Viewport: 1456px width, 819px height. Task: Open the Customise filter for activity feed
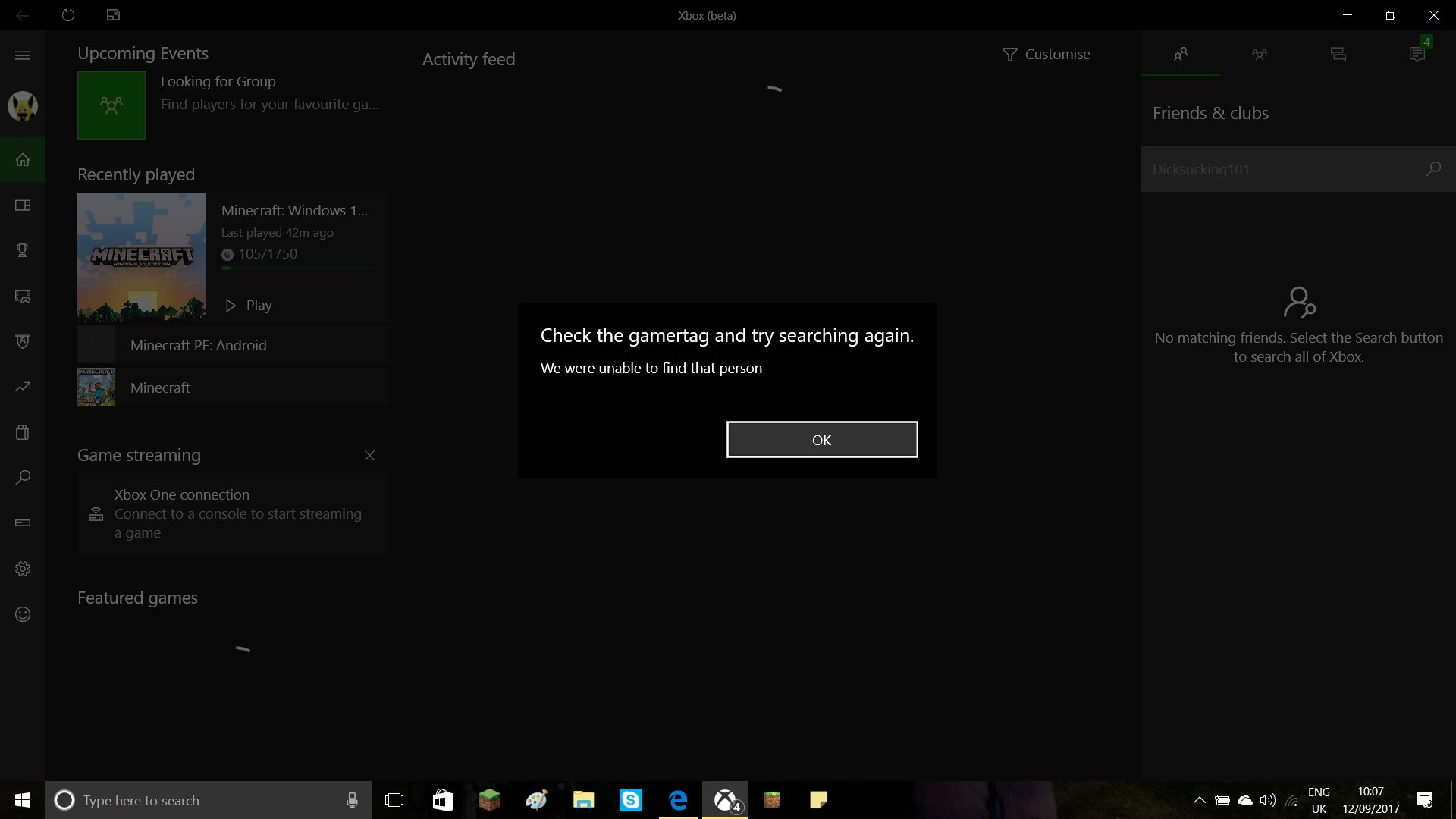pos(1046,55)
